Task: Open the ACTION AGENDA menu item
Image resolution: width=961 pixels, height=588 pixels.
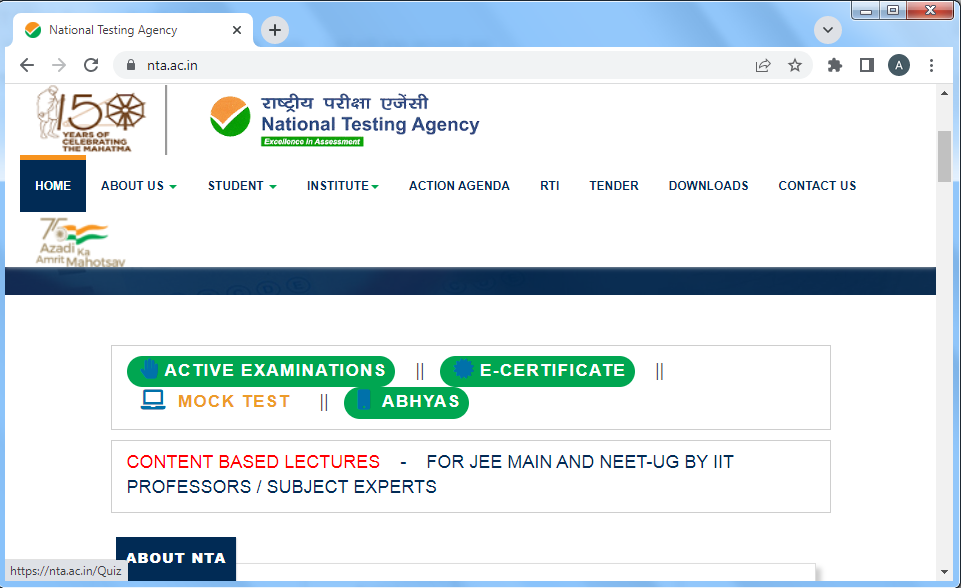Action: coord(459,186)
